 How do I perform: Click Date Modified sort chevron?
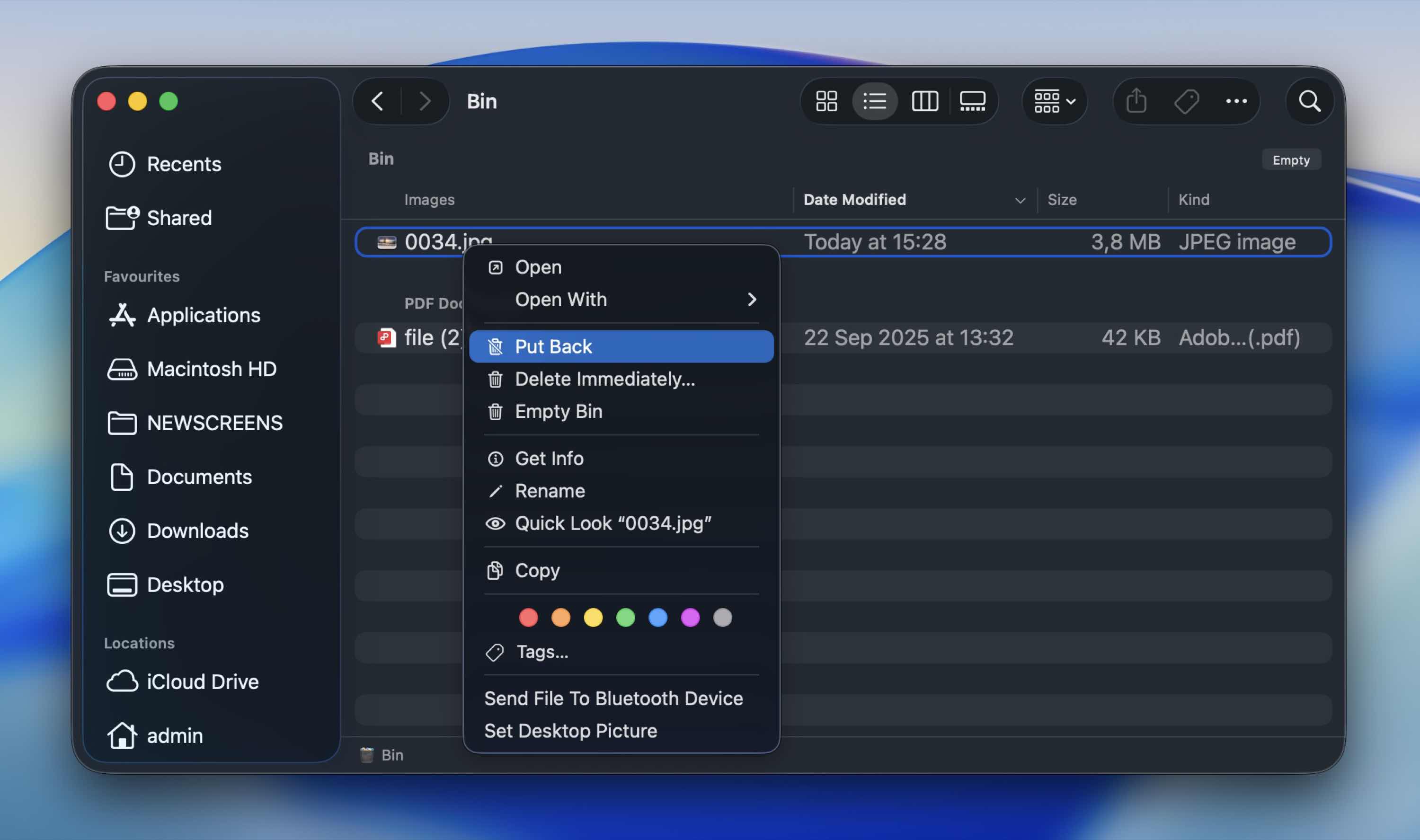point(1020,200)
